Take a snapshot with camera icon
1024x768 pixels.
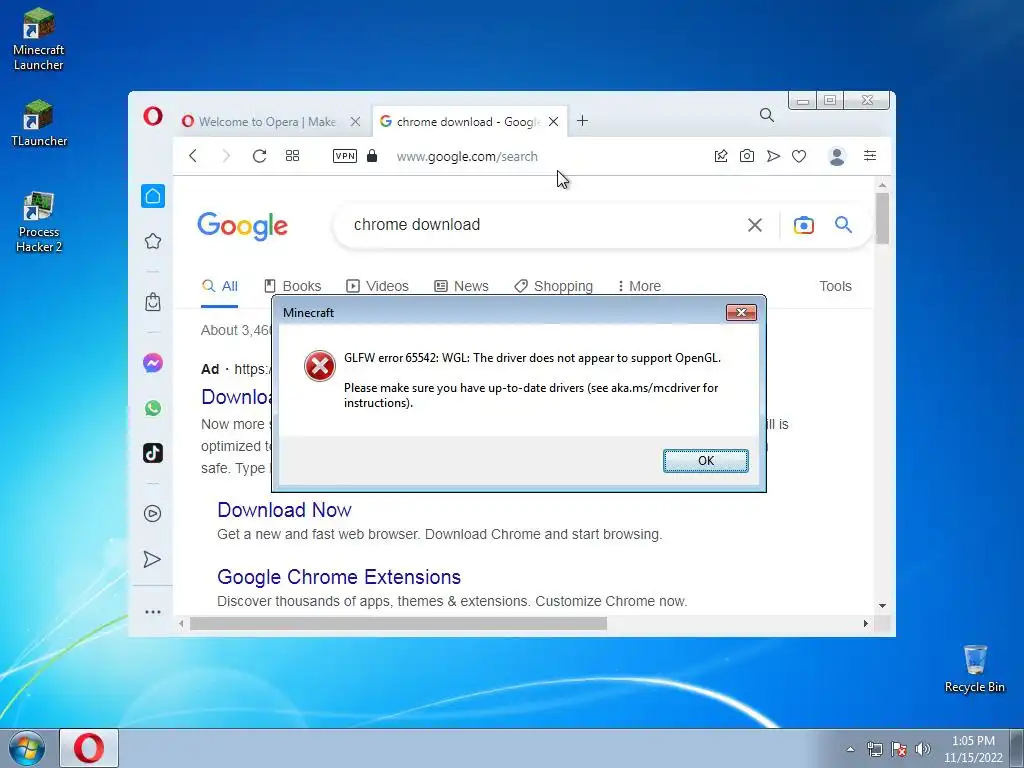pyautogui.click(x=746, y=155)
